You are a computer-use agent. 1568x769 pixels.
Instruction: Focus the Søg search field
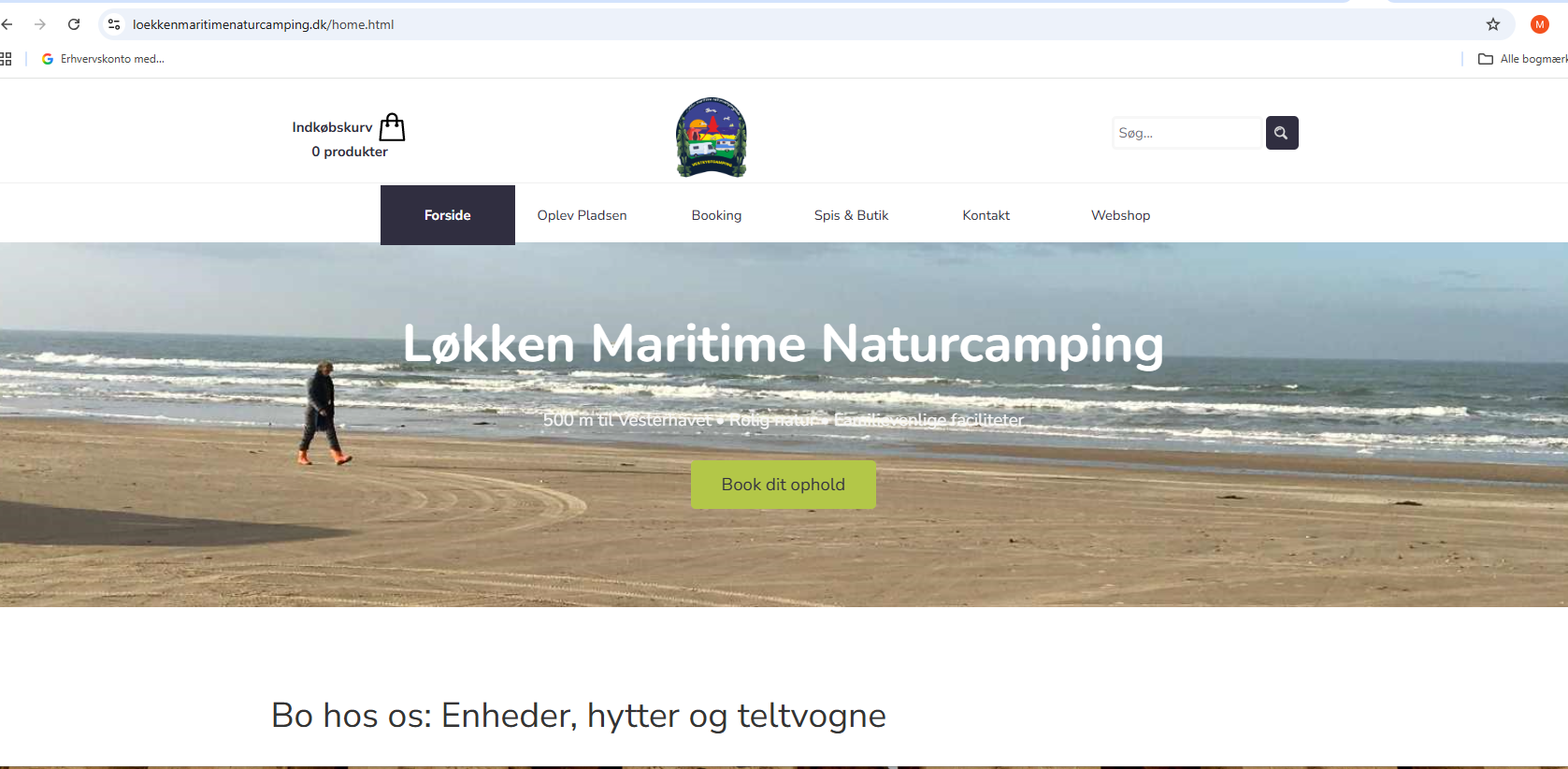[x=1187, y=133]
